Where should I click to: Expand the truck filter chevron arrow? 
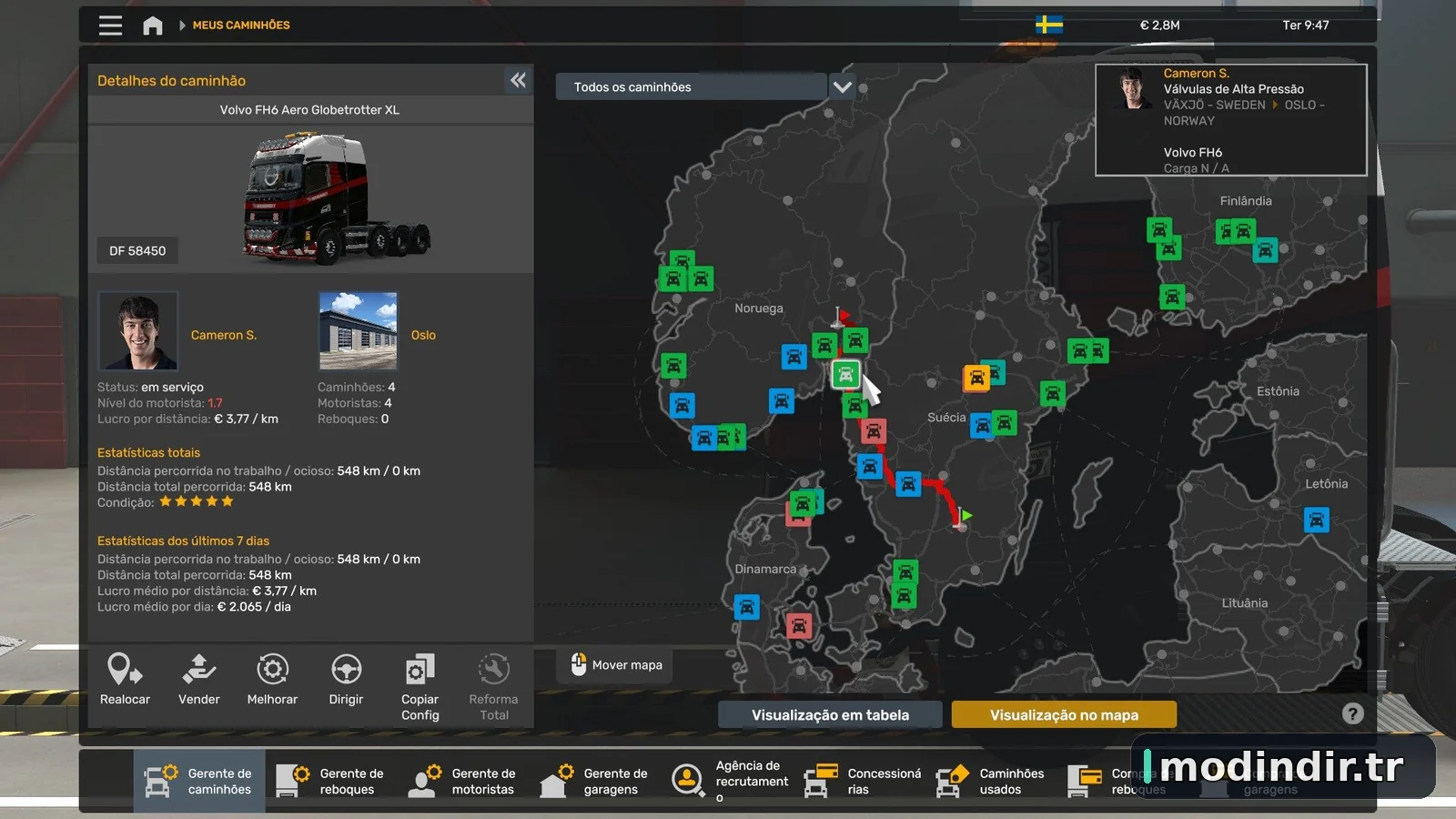(843, 87)
